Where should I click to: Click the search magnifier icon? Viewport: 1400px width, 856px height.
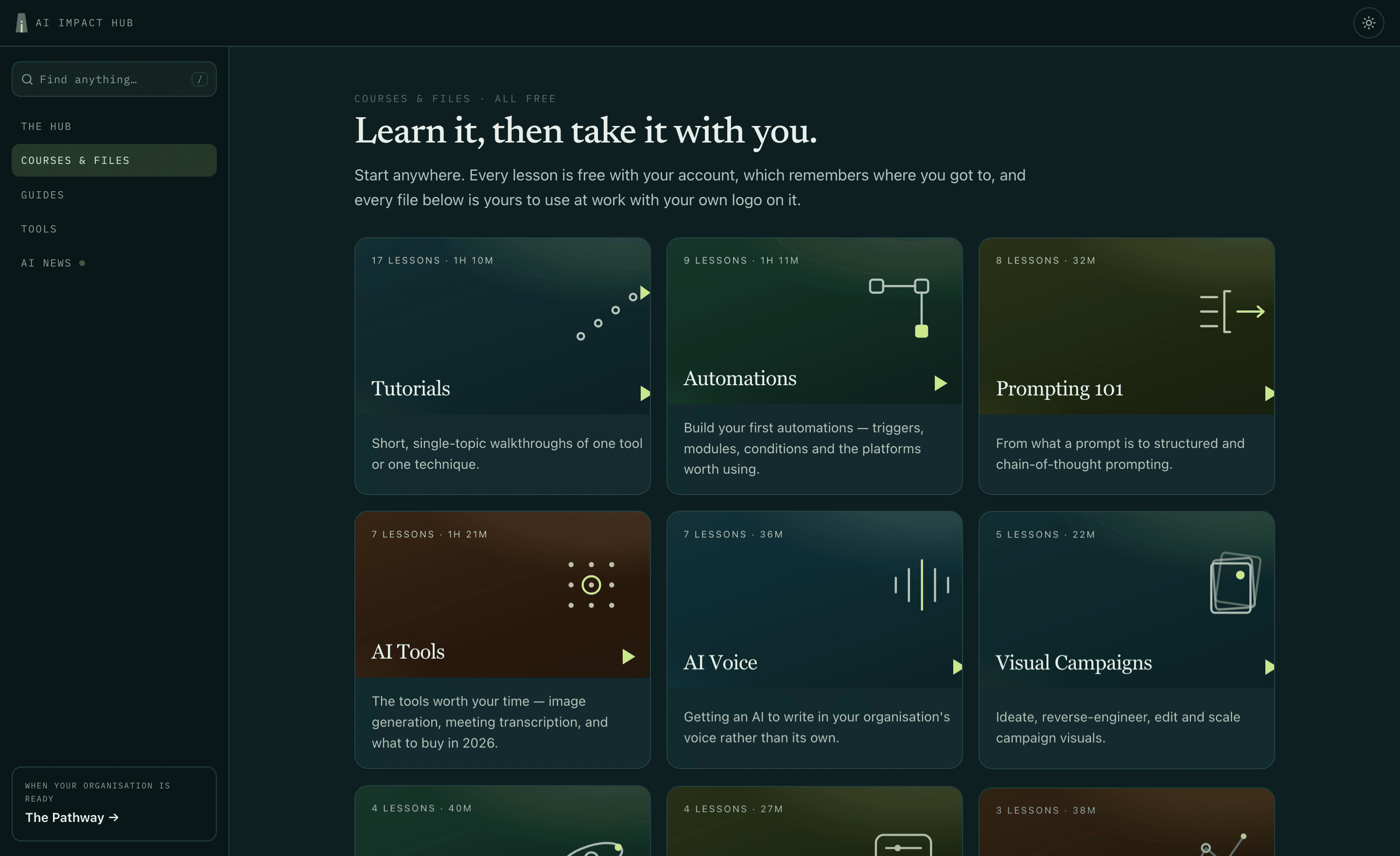click(27, 79)
